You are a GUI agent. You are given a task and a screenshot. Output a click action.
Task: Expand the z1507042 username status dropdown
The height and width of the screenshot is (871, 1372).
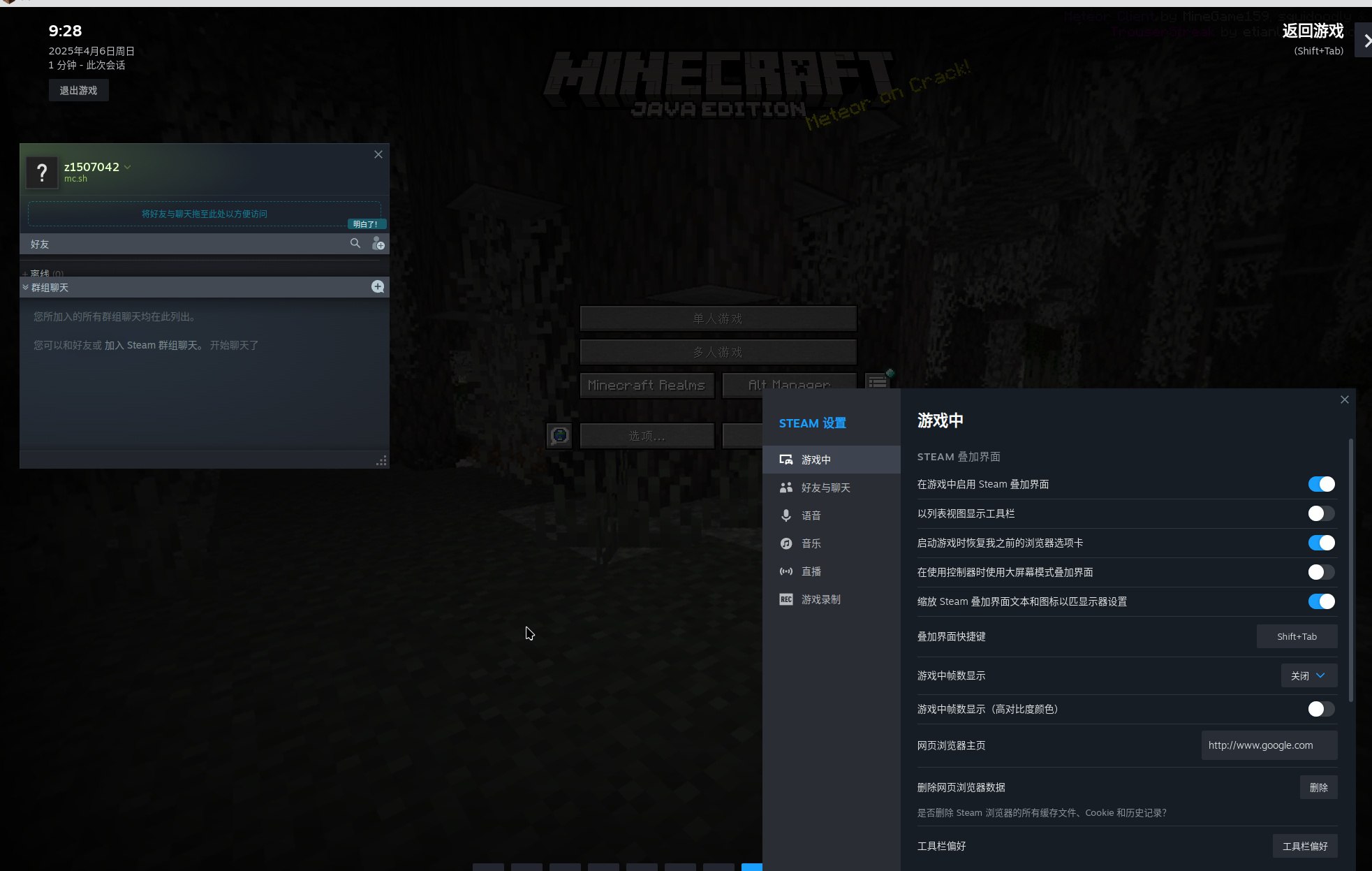coord(127,167)
